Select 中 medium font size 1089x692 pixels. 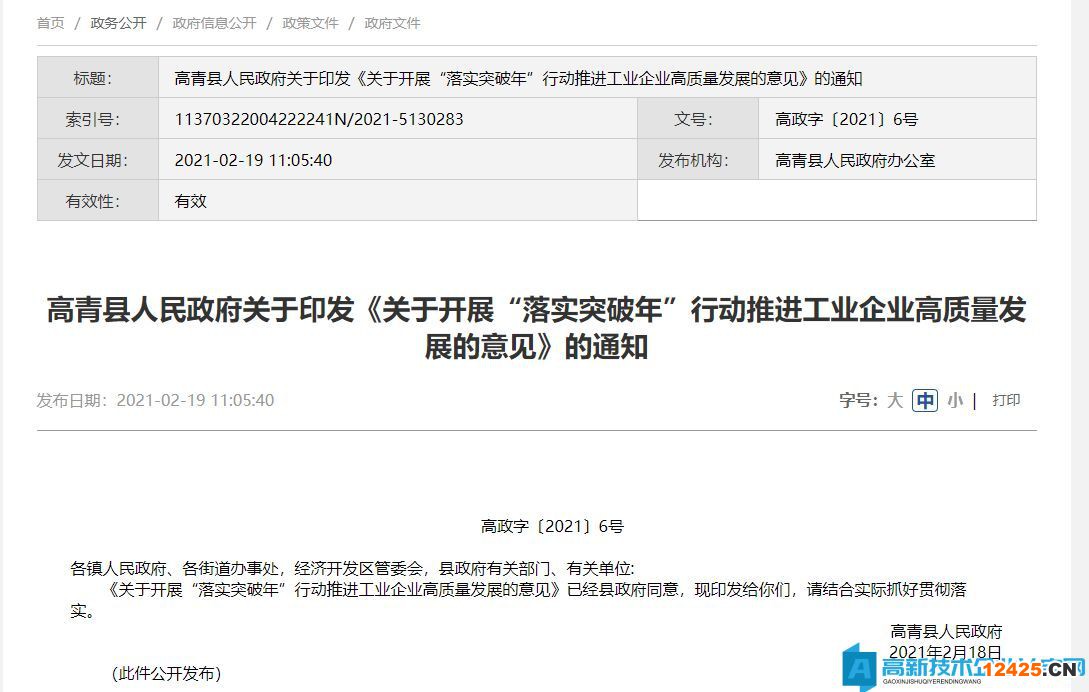pos(924,400)
